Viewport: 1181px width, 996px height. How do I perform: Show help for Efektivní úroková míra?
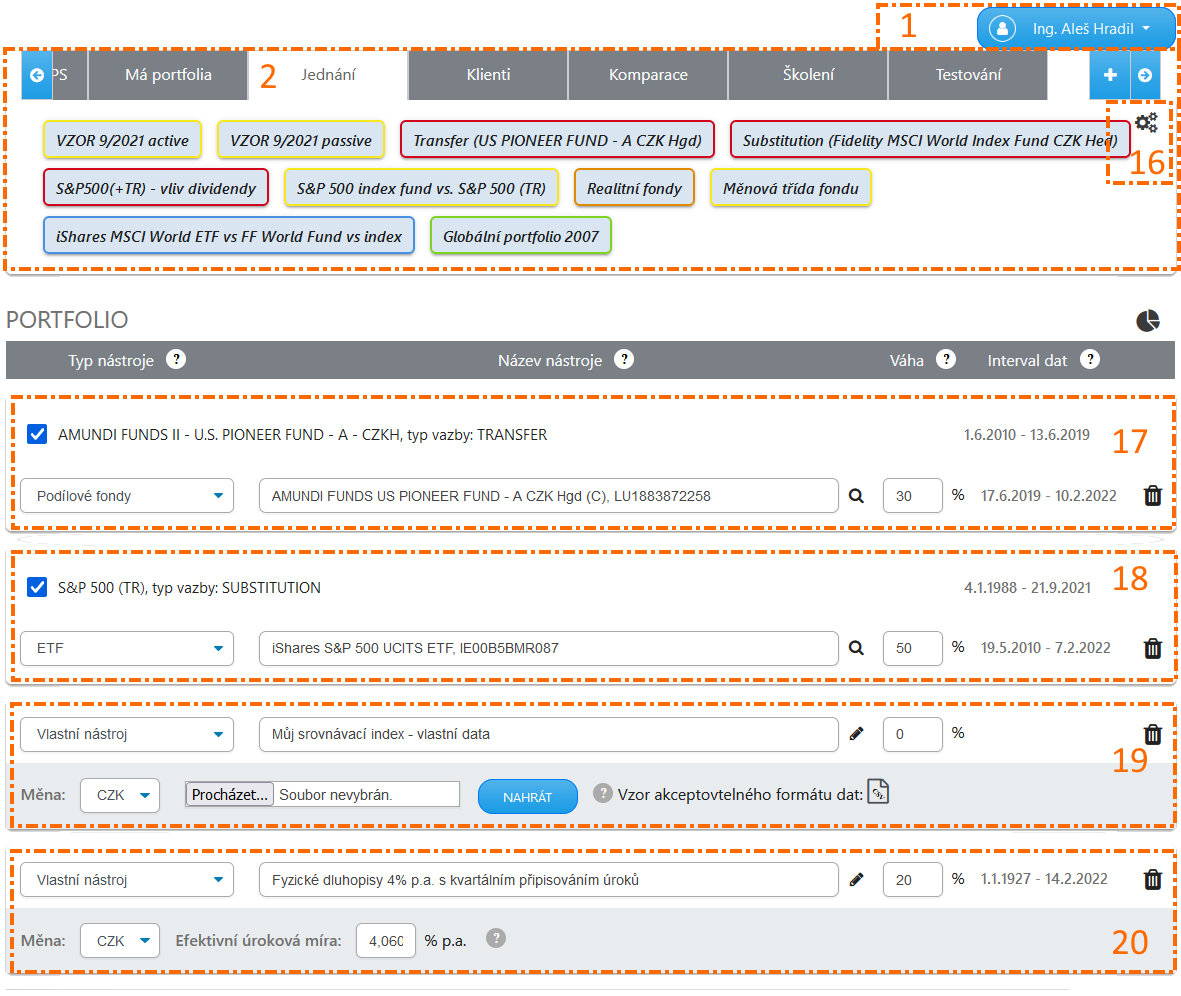point(496,938)
